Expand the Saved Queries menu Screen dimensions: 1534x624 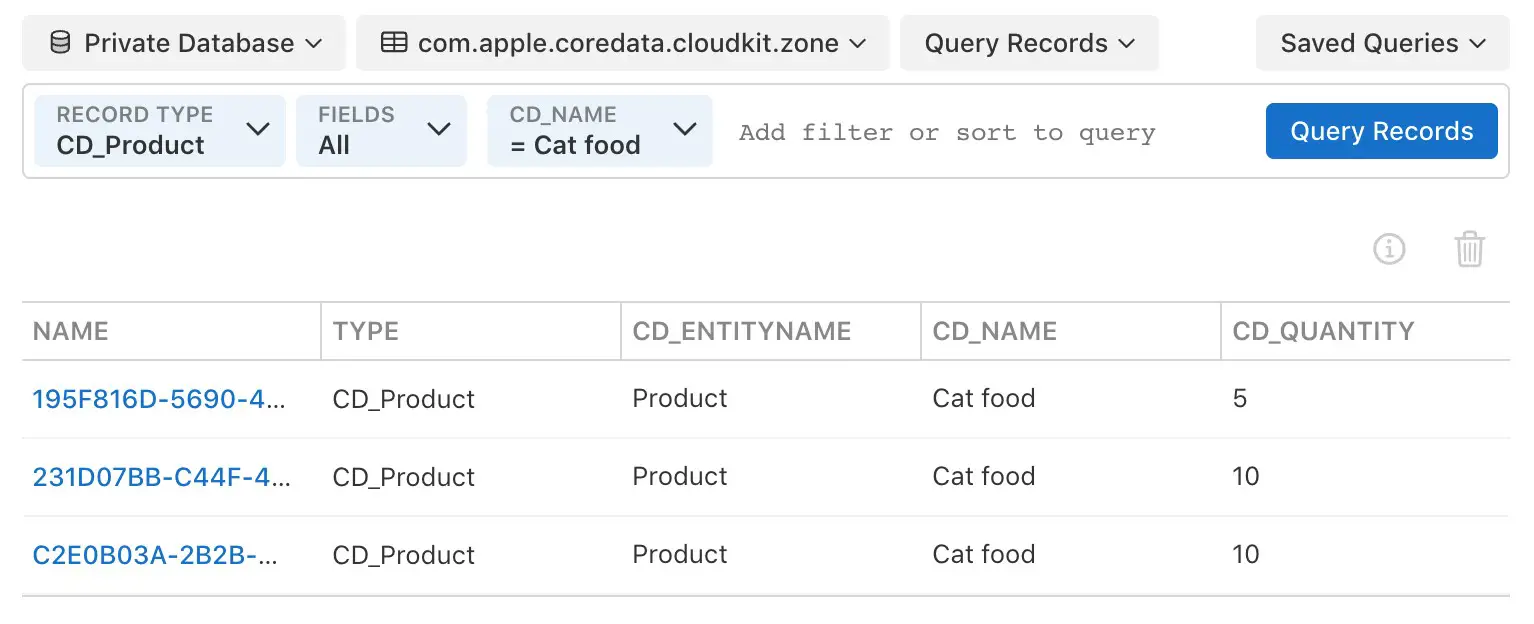(x=1382, y=43)
